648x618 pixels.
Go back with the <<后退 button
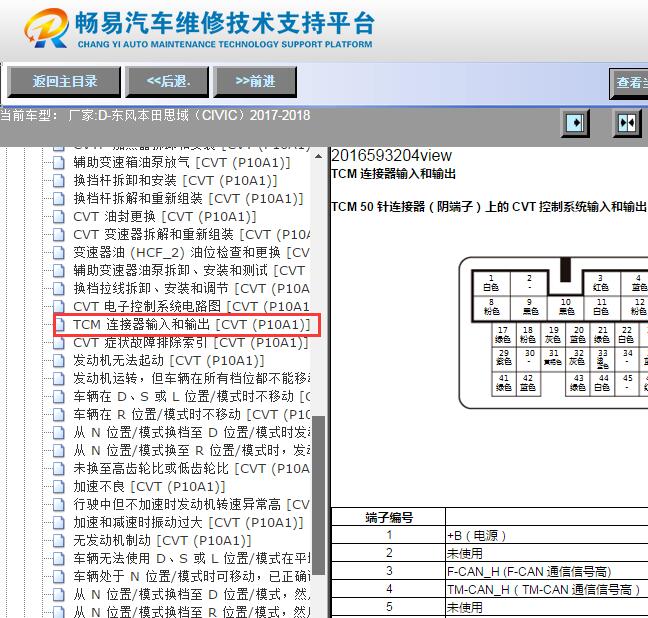pos(167,81)
